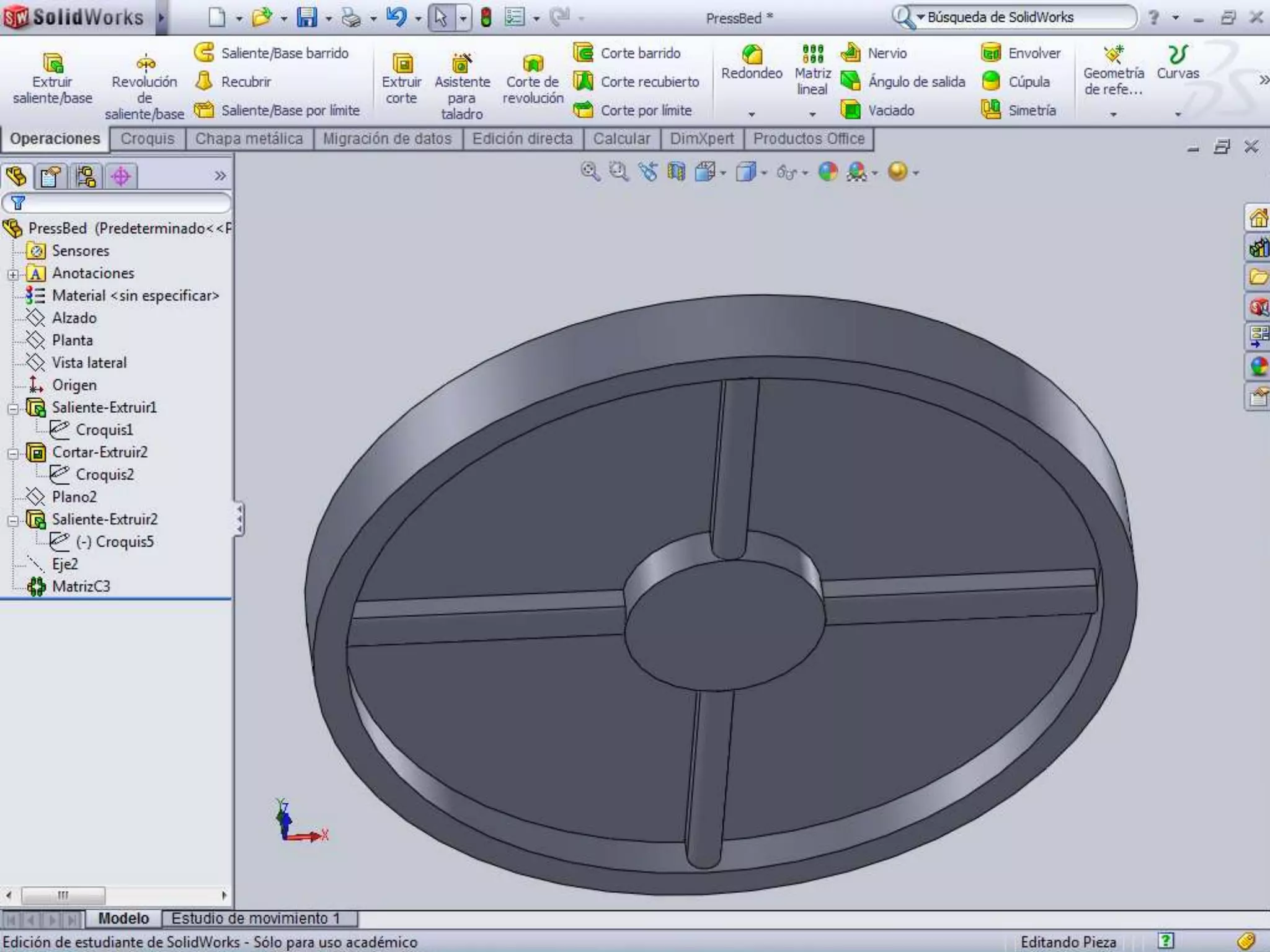Select MatrizC3 in the feature tree
Viewport: 1270px width, 952px height.
click(x=81, y=586)
